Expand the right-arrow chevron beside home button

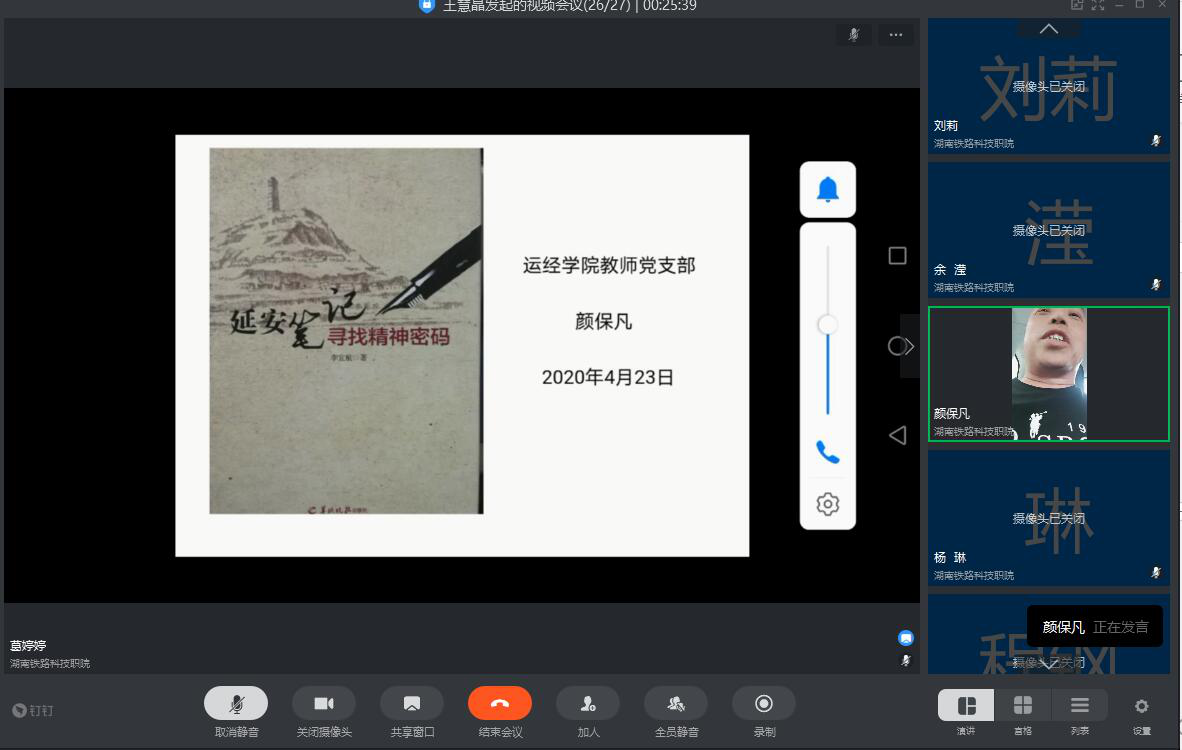910,346
